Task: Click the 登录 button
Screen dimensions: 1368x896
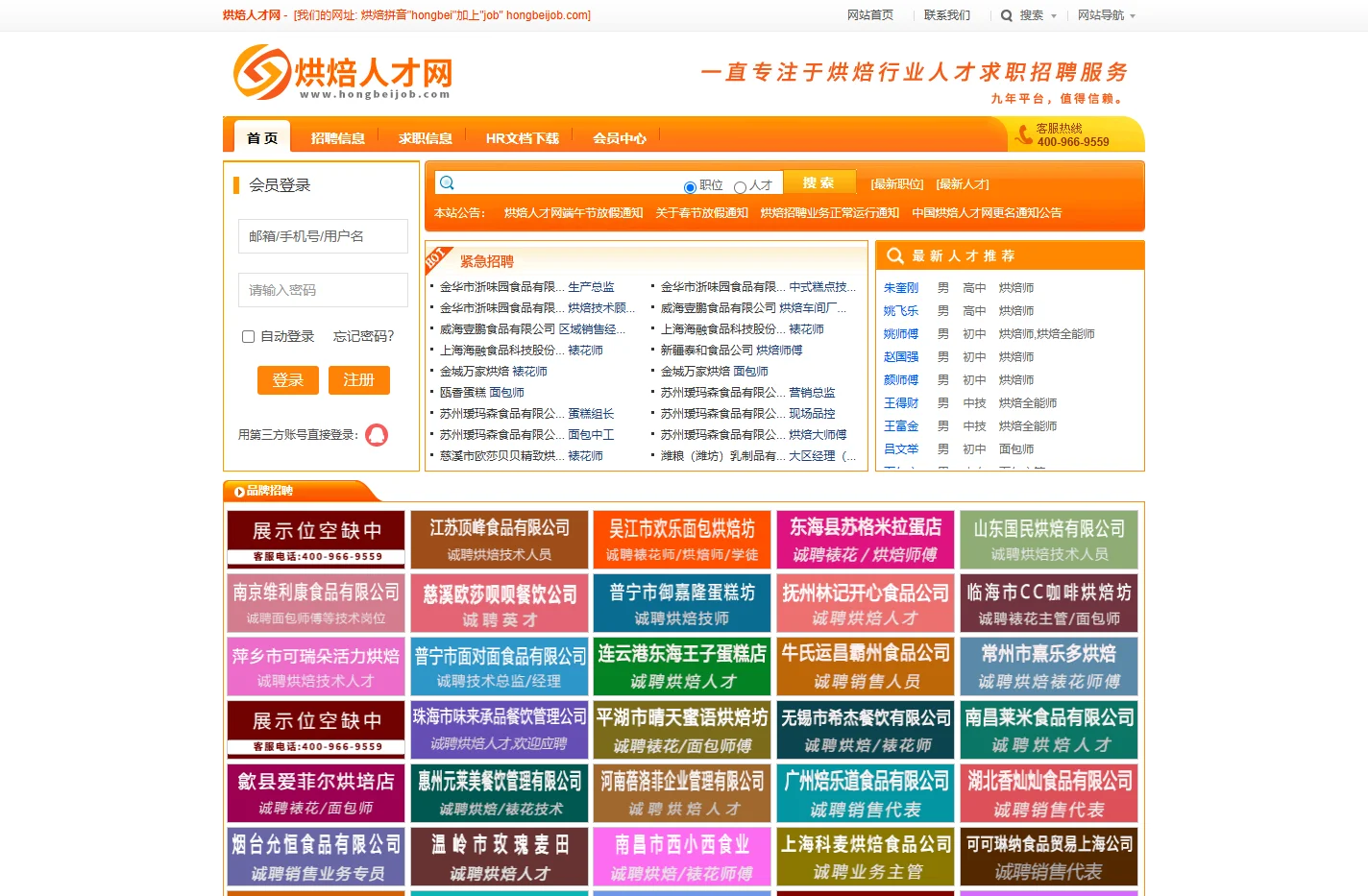Action: coord(288,380)
